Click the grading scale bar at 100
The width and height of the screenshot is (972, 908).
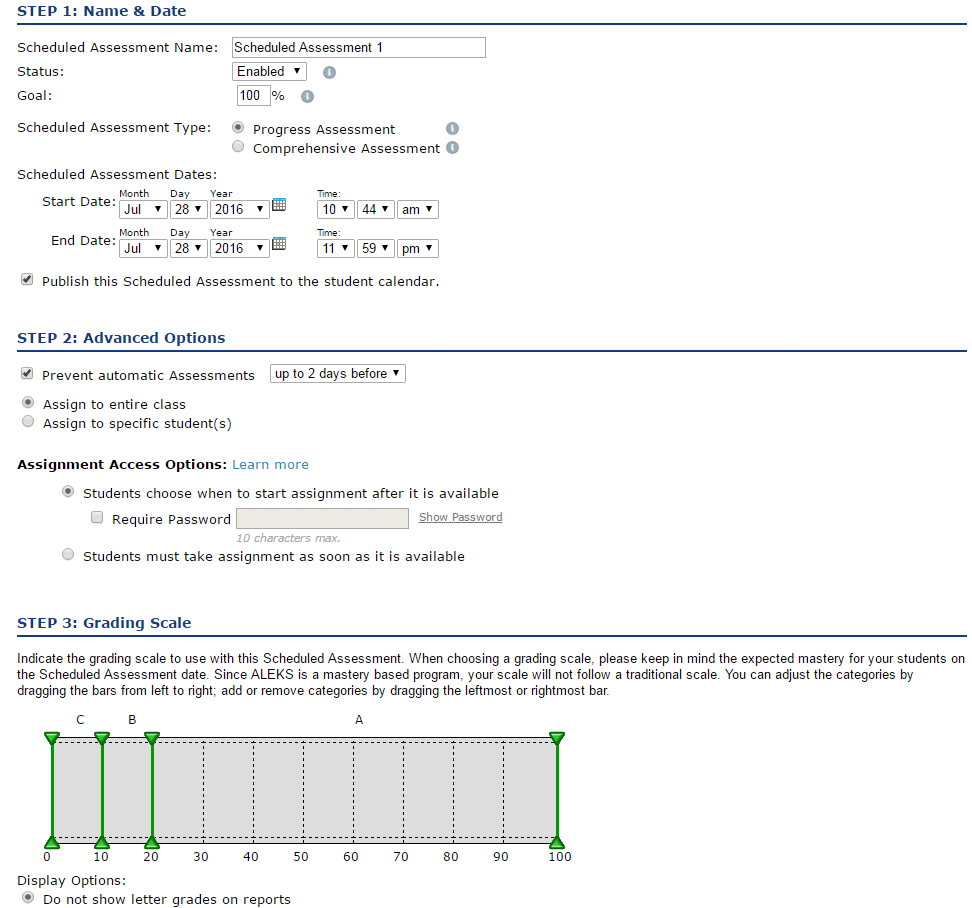557,790
